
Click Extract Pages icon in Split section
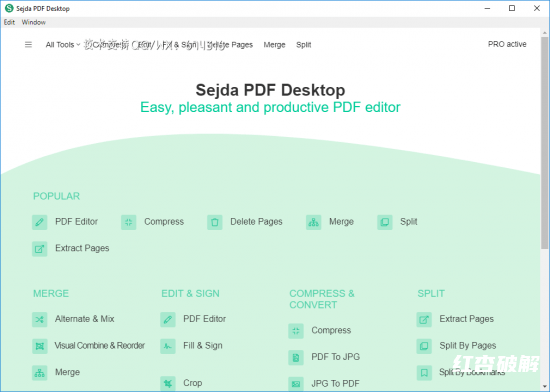tap(424, 319)
